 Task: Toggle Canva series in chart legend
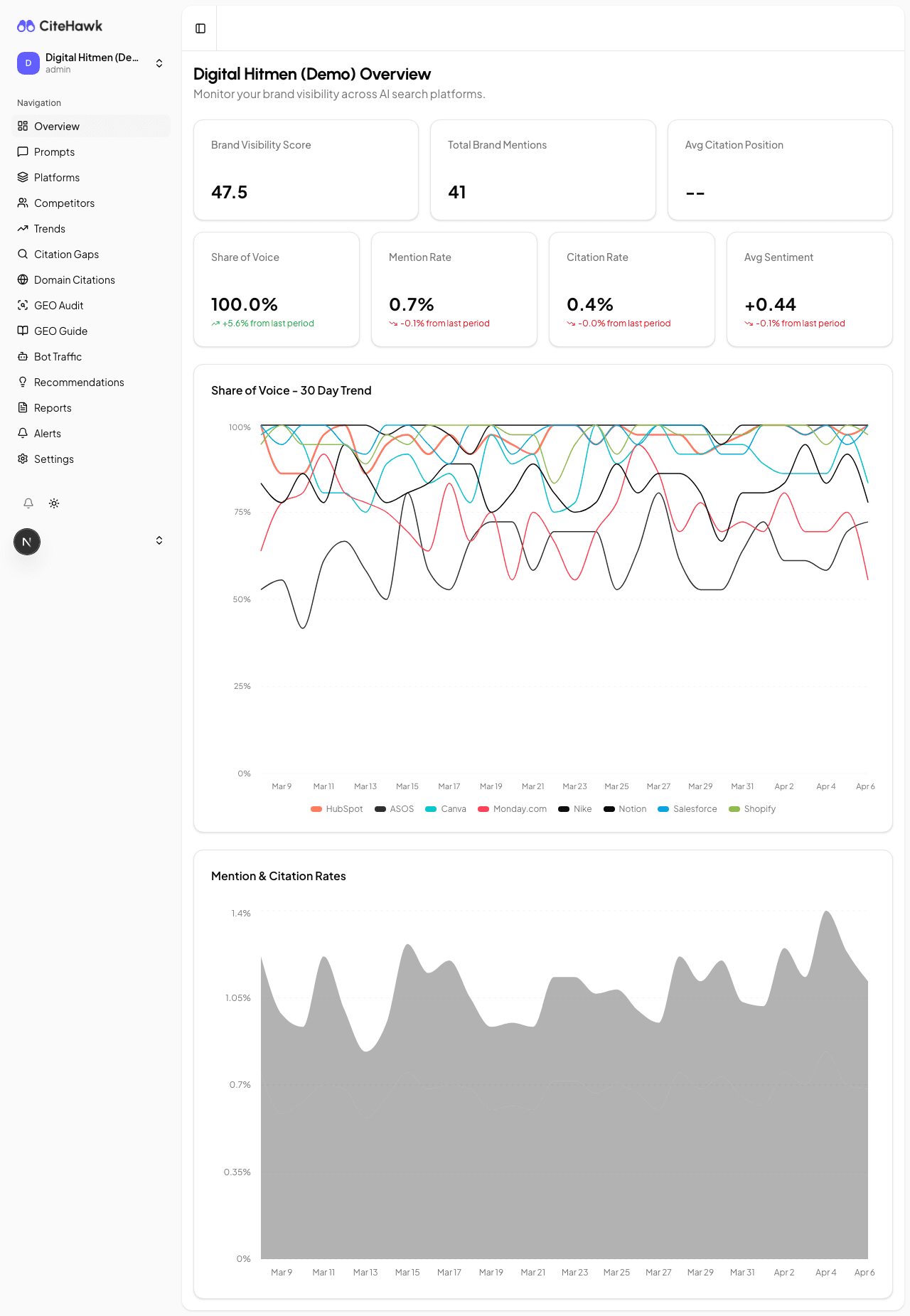[x=446, y=809]
